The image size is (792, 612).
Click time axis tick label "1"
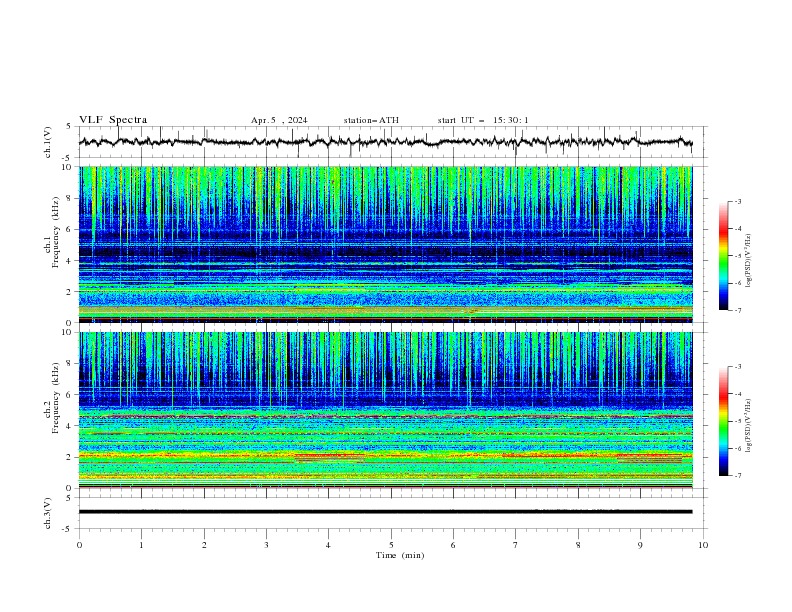coord(141,545)
